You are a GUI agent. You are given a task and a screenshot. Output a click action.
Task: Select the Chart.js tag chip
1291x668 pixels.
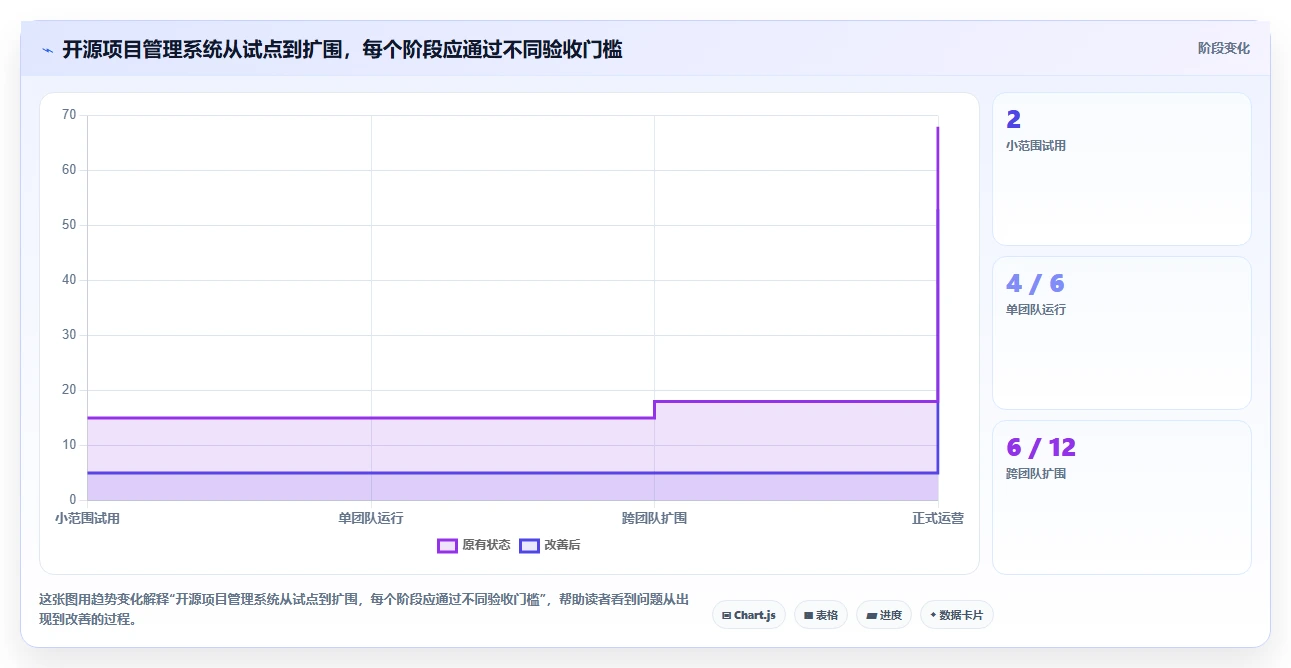(749, 615)
